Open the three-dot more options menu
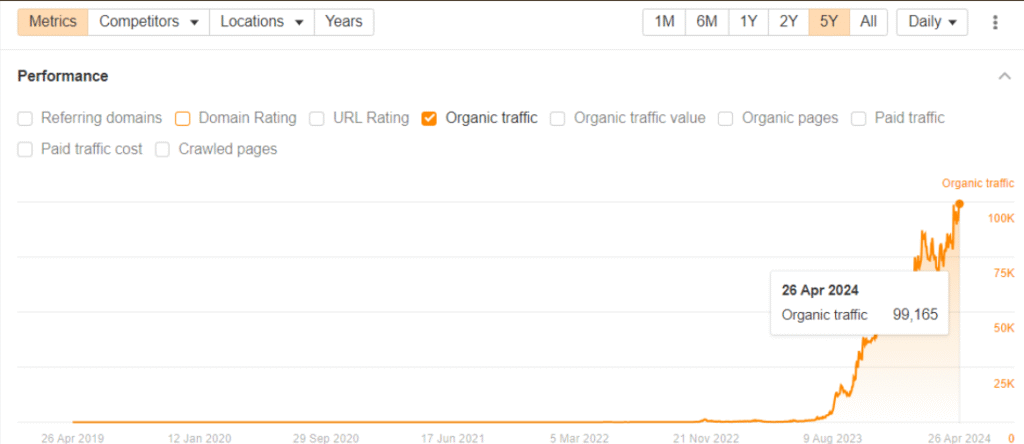Screen dimensions: 1024x444 coord(994,22)
